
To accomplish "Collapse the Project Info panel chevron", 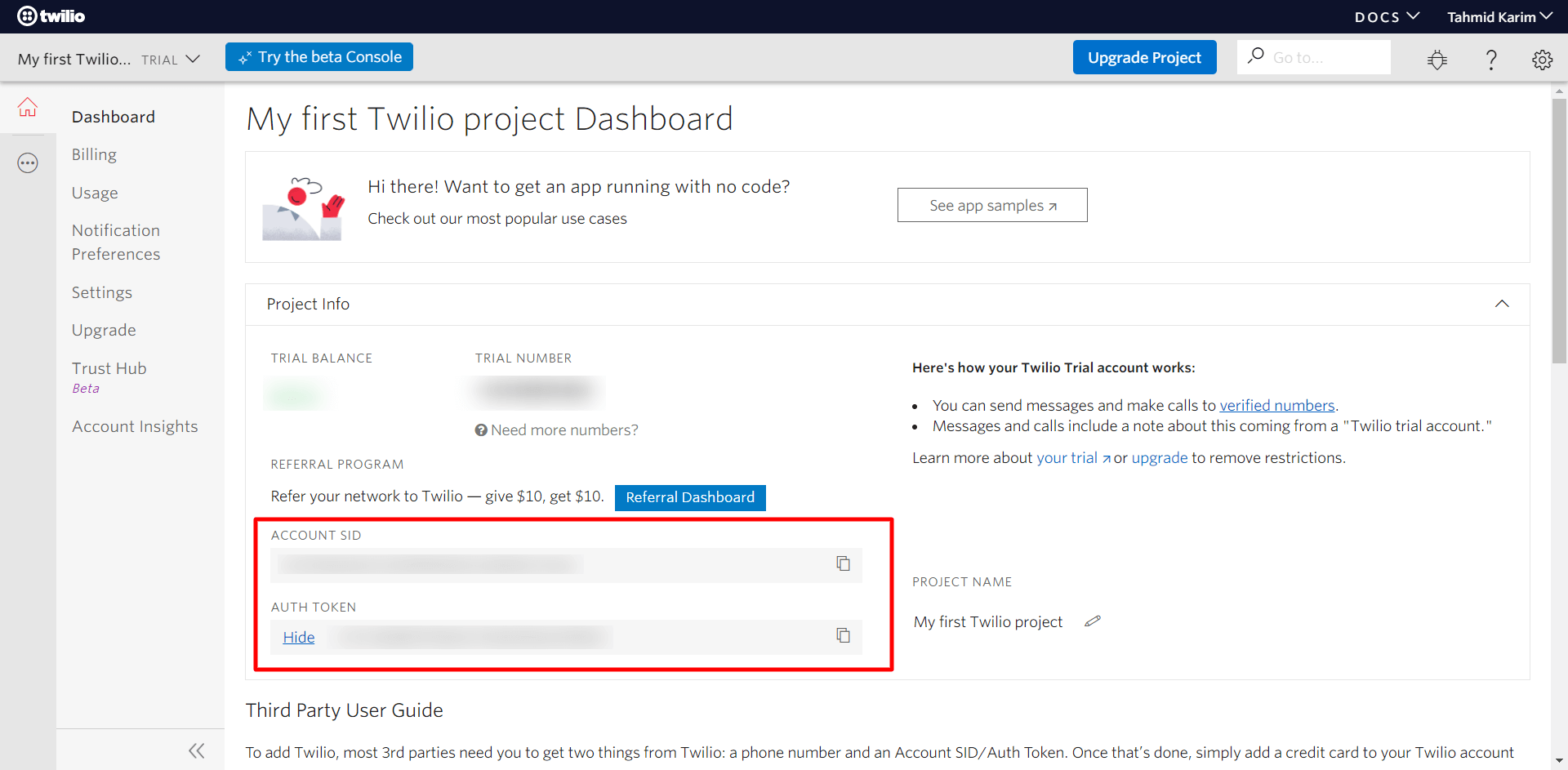I will point(1503,304).
